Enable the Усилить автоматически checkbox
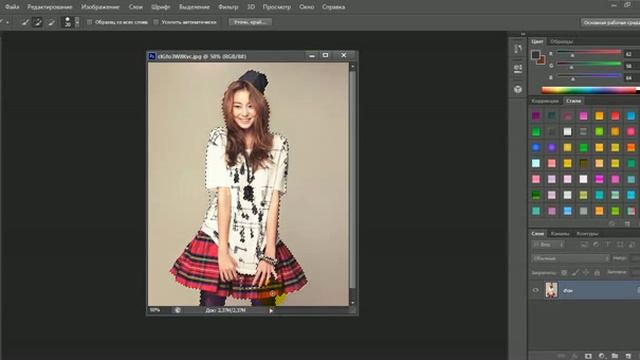 point(156,22)
